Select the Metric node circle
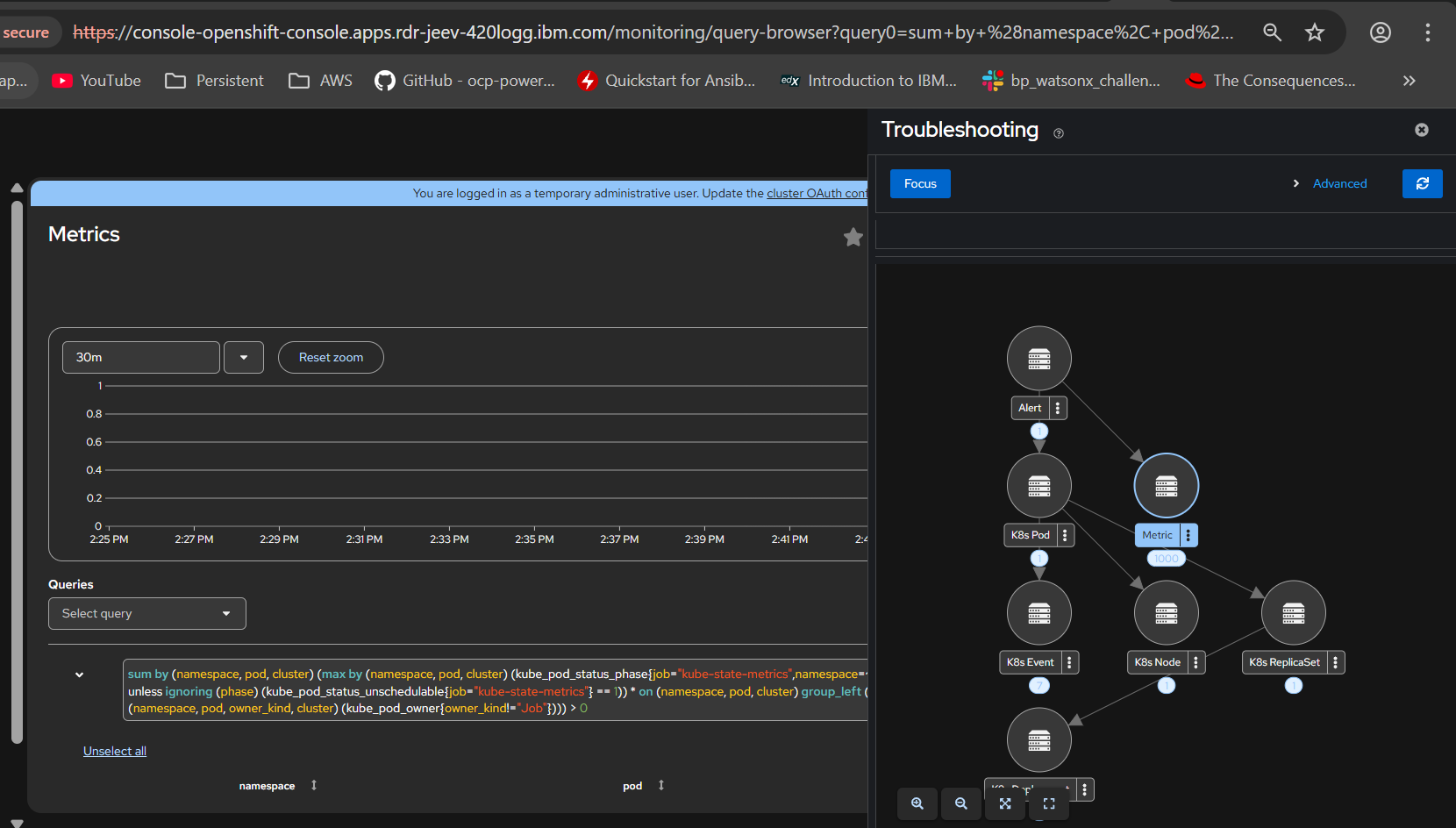The image size is (1456, 828). (1166, 486)
